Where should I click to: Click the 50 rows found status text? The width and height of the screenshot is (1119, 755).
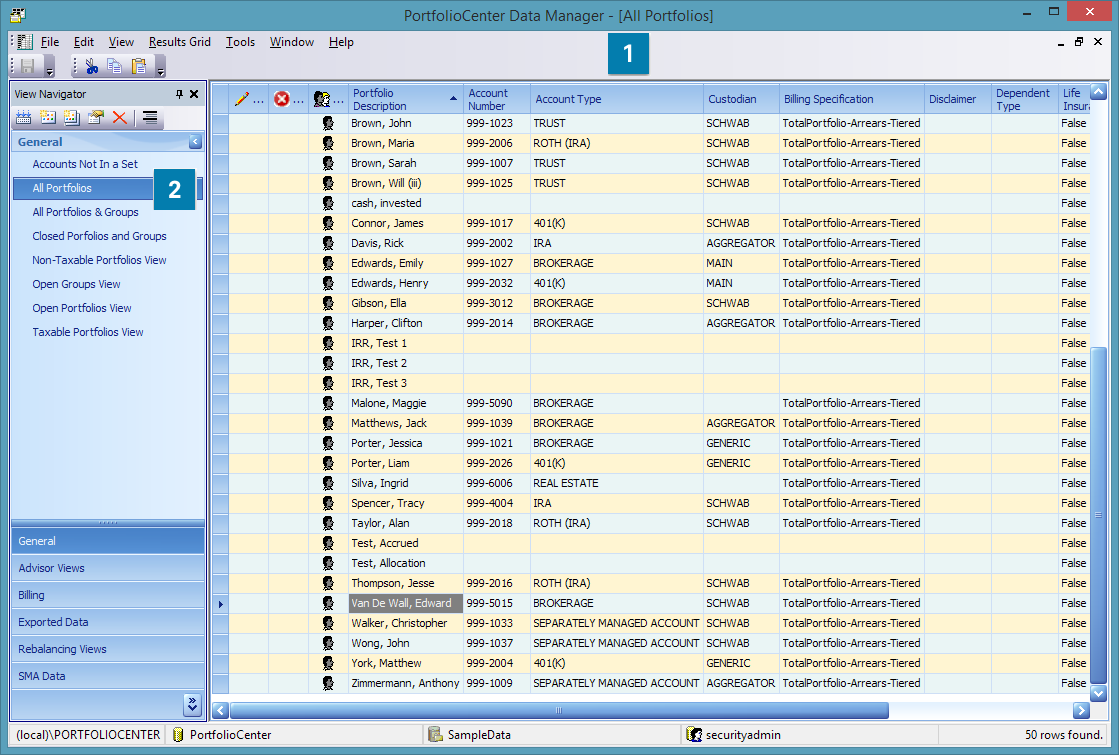pyautogui.click(x=1063, y=734)
